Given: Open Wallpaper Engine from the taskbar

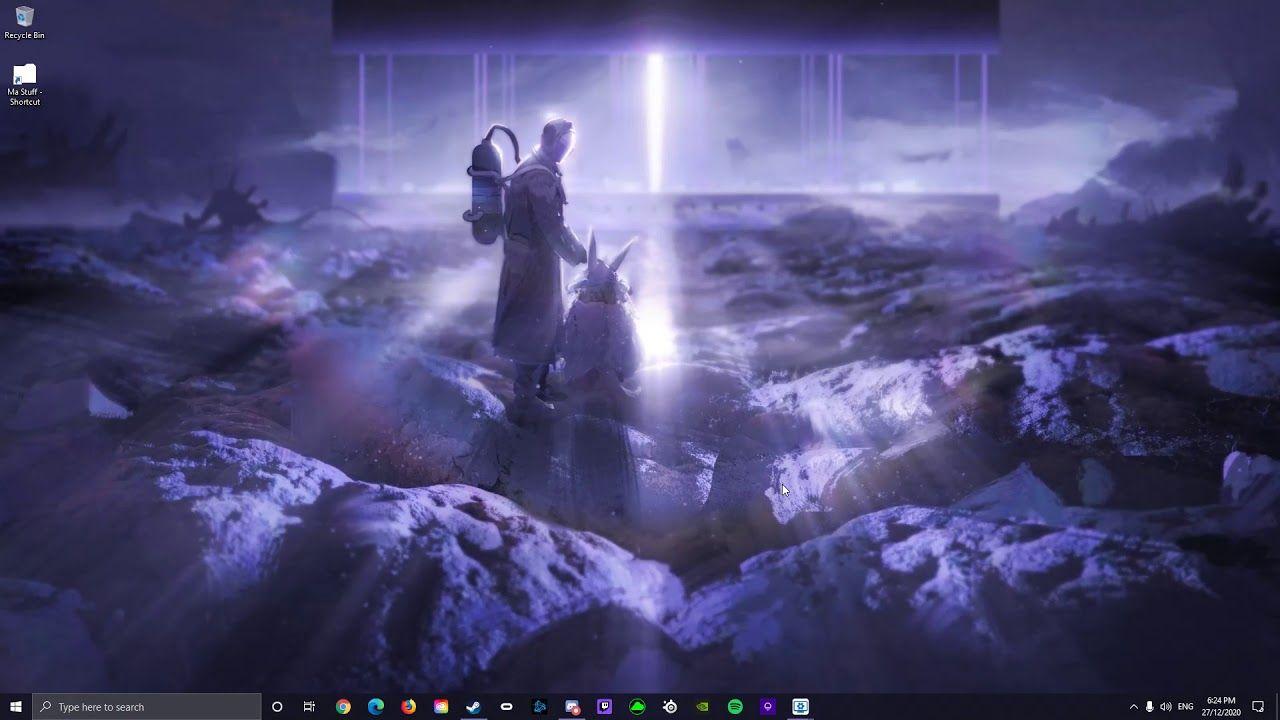Looking at the screenshot, I should (800, 706).
